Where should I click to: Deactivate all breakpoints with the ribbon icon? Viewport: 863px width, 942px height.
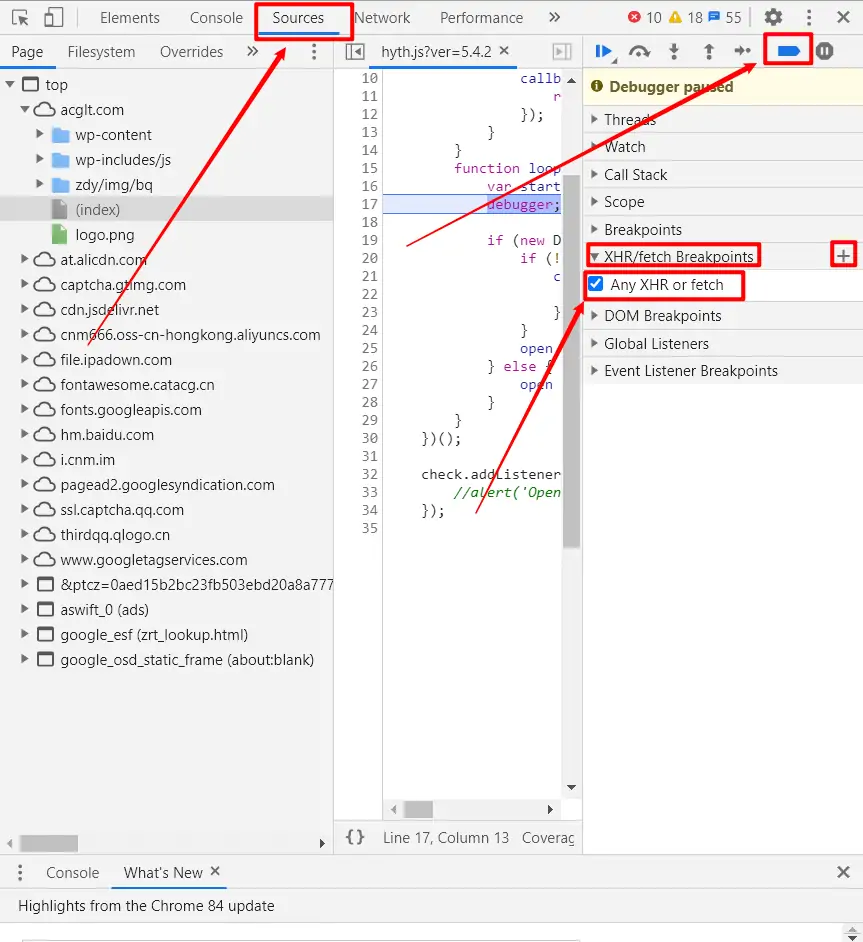[x=788, y=49]
